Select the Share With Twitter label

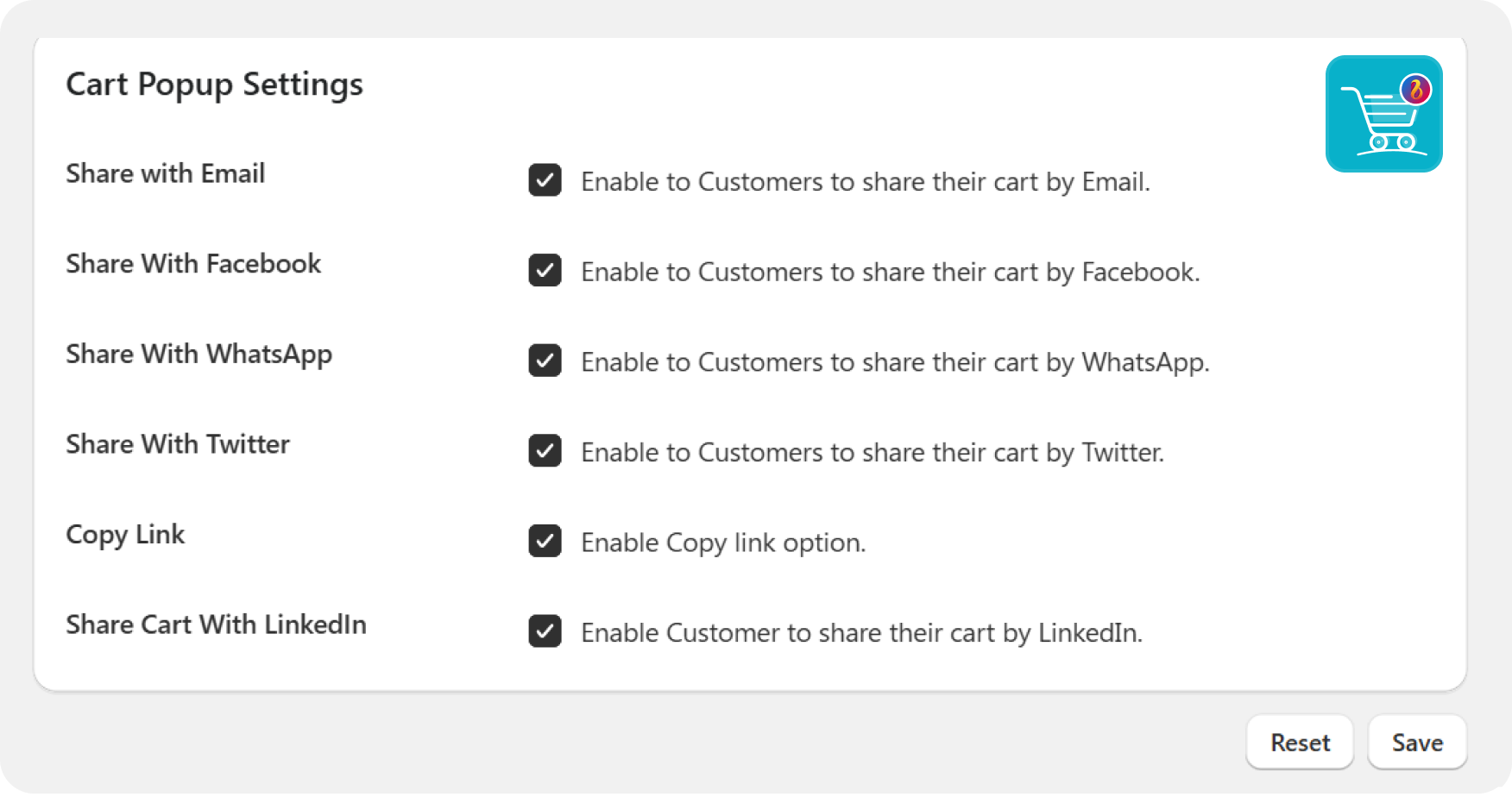(x=178, y=444)
